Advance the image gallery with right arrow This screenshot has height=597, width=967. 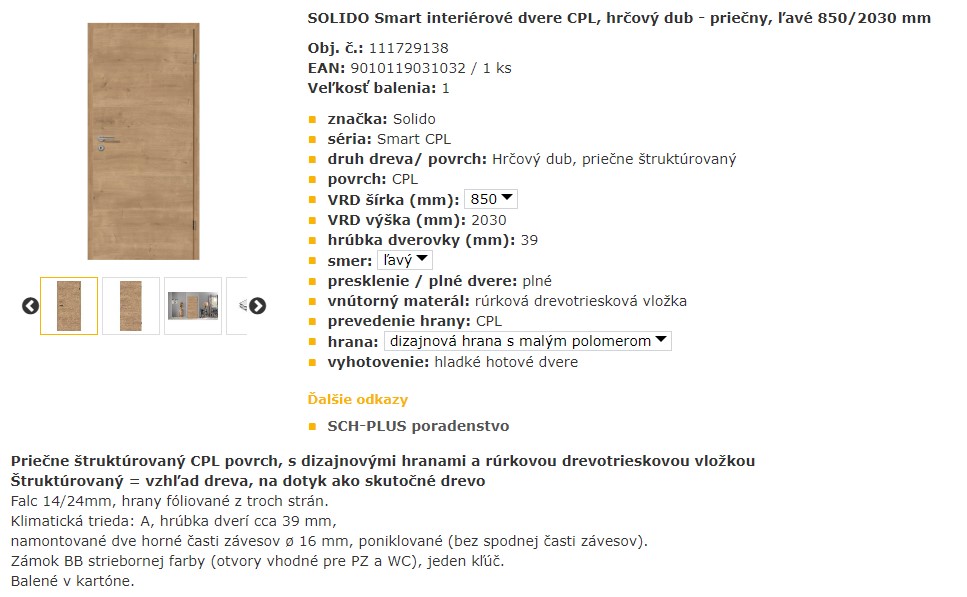coord(257,306)
